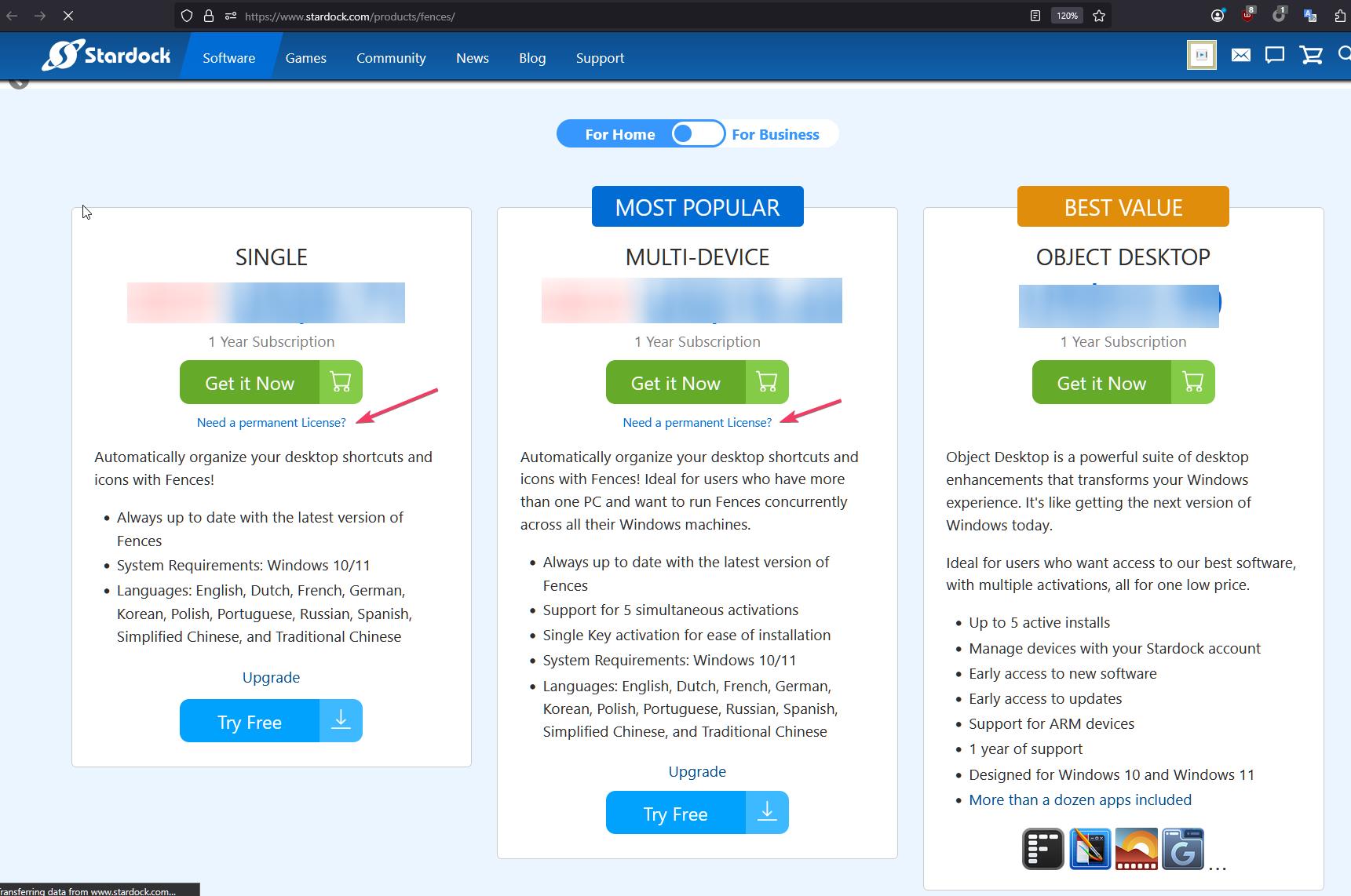Select the For Home pricing option

pos(619,134)
